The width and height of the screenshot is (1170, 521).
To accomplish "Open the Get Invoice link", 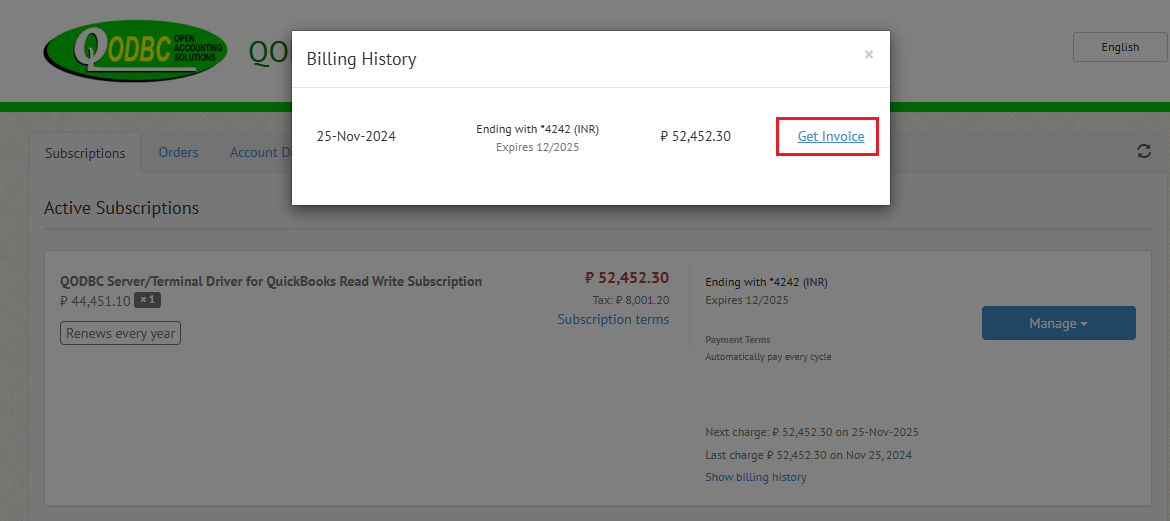I will tap(831, 137).
